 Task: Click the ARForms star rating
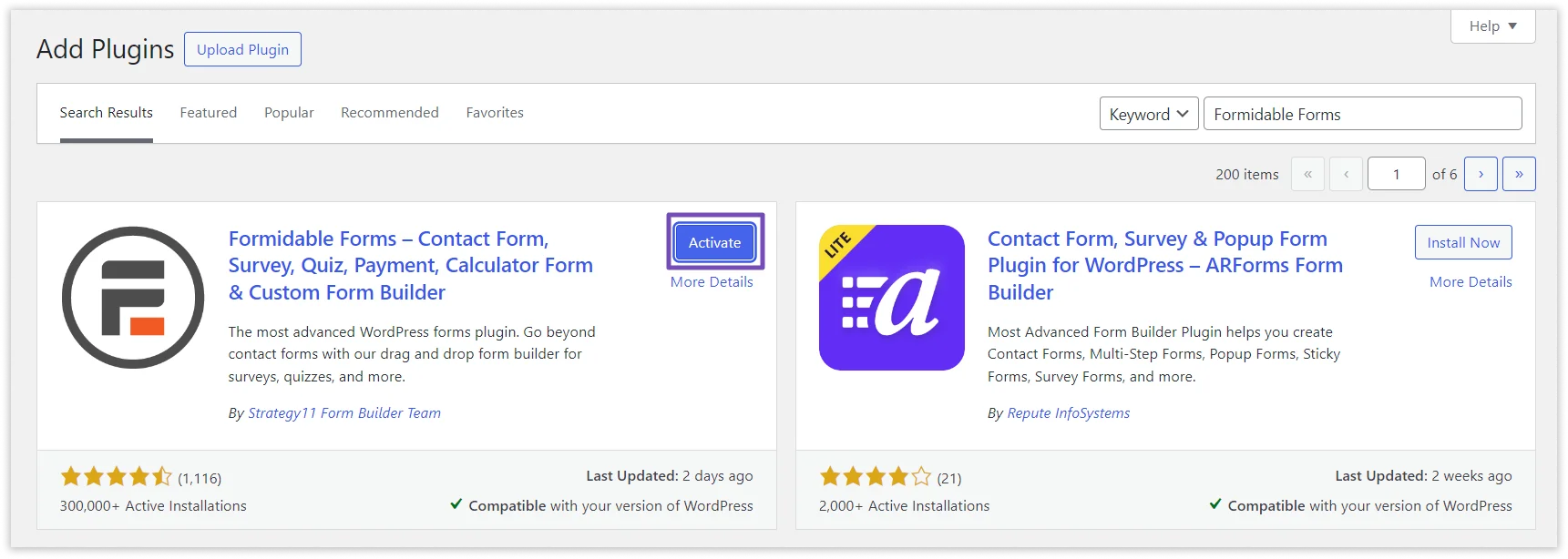point(875,477)
